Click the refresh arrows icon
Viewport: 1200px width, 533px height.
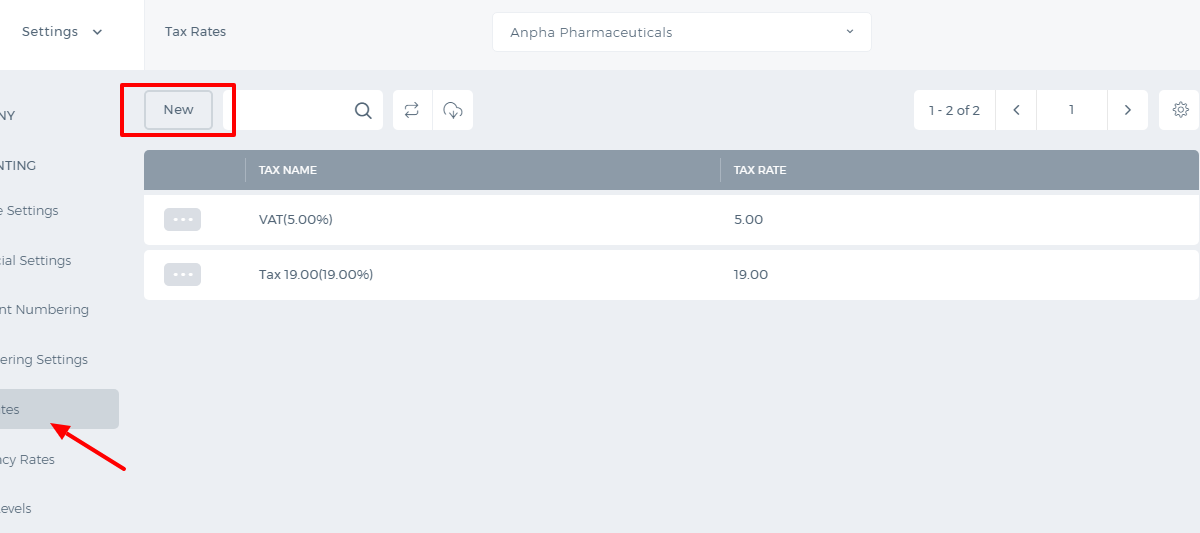tap(412, 110)
